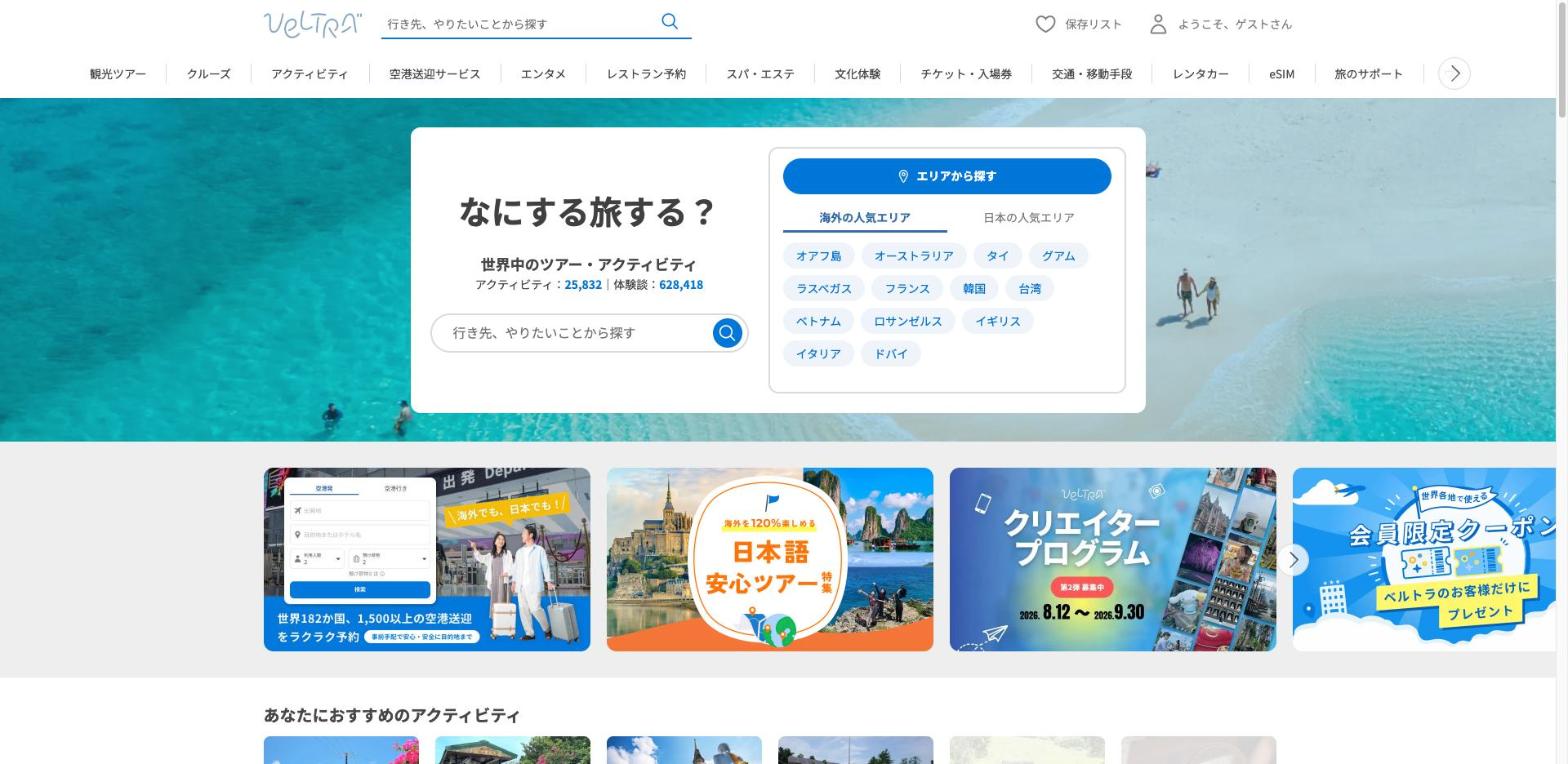
Task: Click the heart icon for 保存リスト
Action: coord(1045,24)
